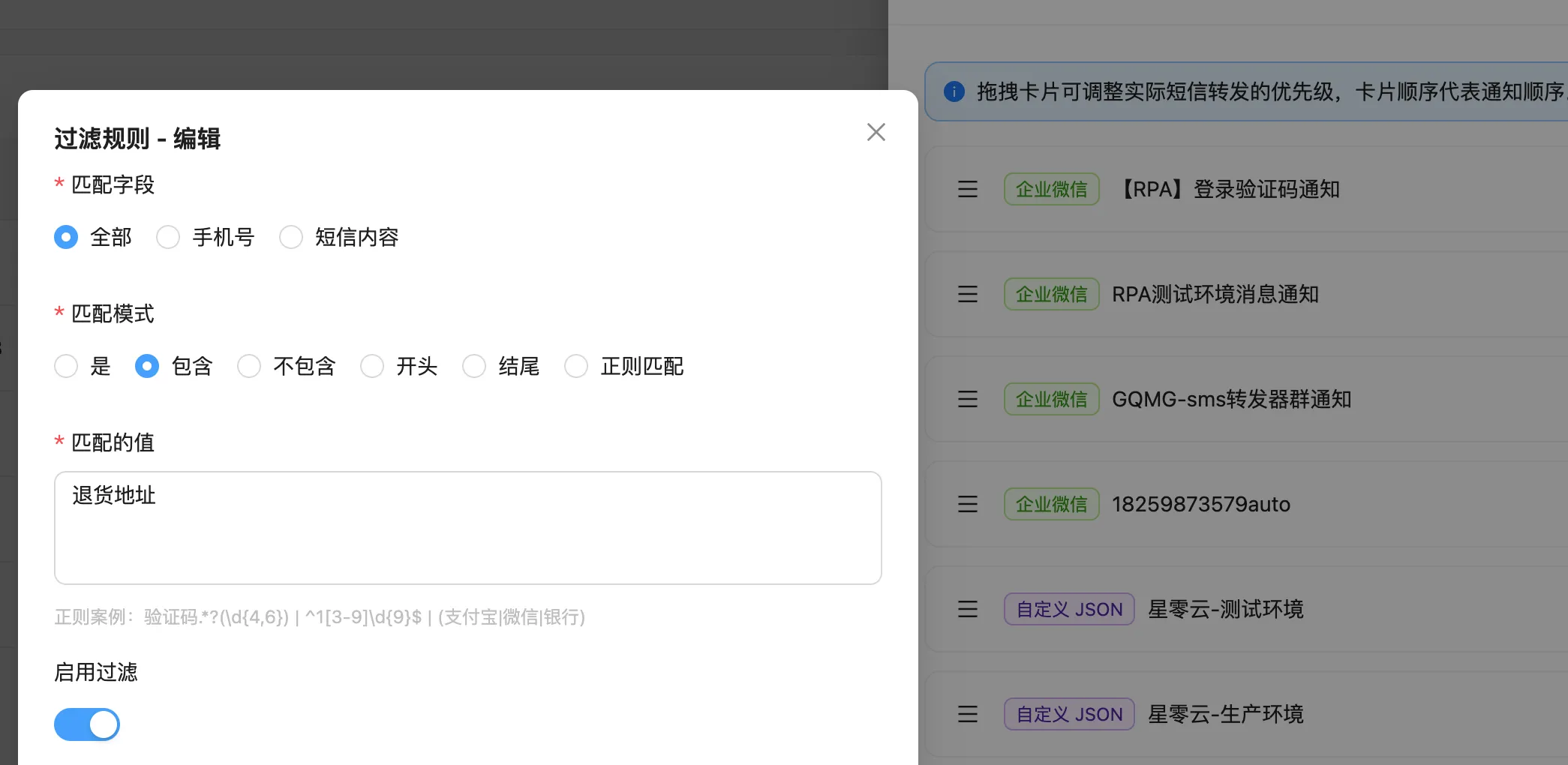Click the drag handle beside 星零云-测试环境

967,609
